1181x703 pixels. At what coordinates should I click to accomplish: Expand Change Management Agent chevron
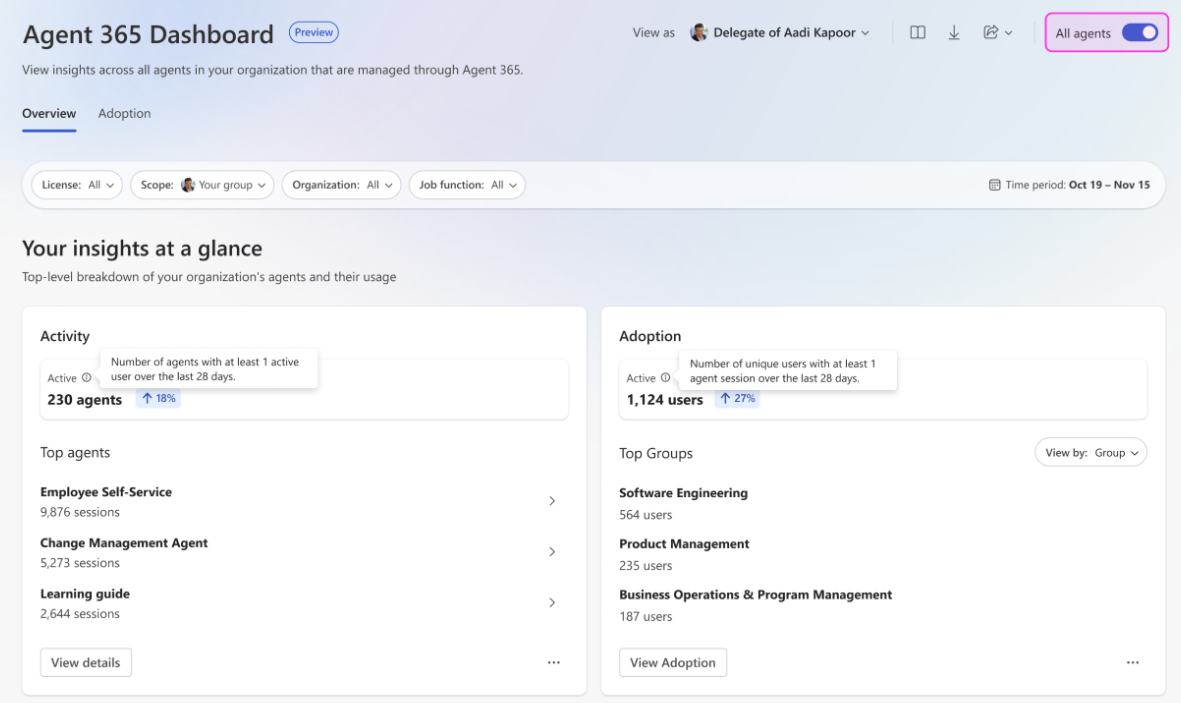pyautogui.click(x=552, y=552)
